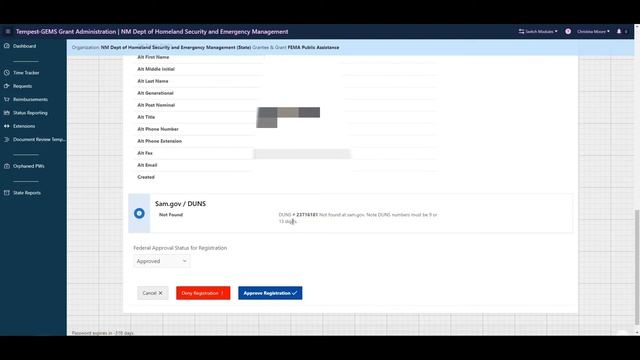
Task: Click the Sam.gov / DUNS heading
Action: pos(180,204)
